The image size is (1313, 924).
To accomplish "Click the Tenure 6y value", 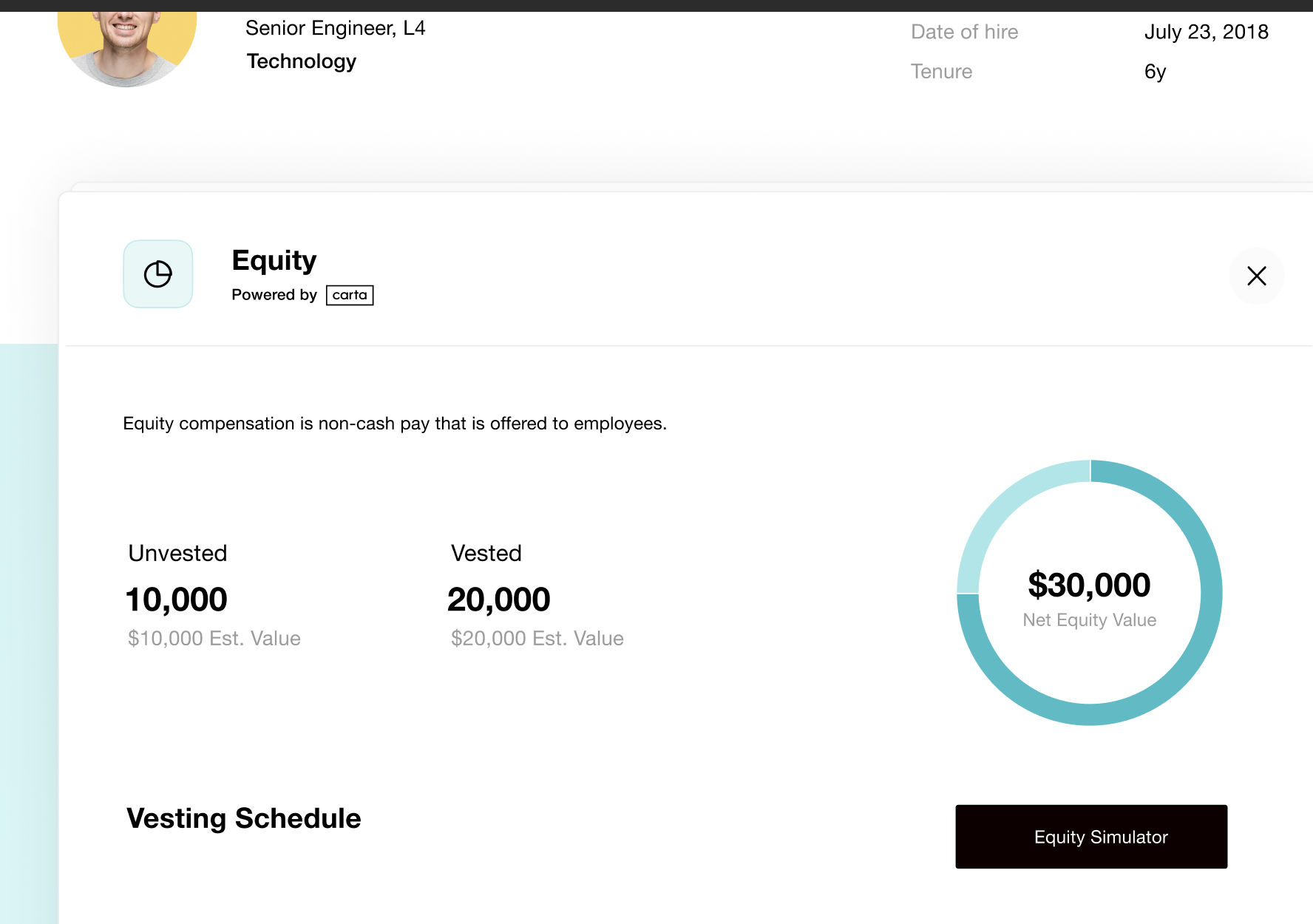I will [x=1154, y=71].
